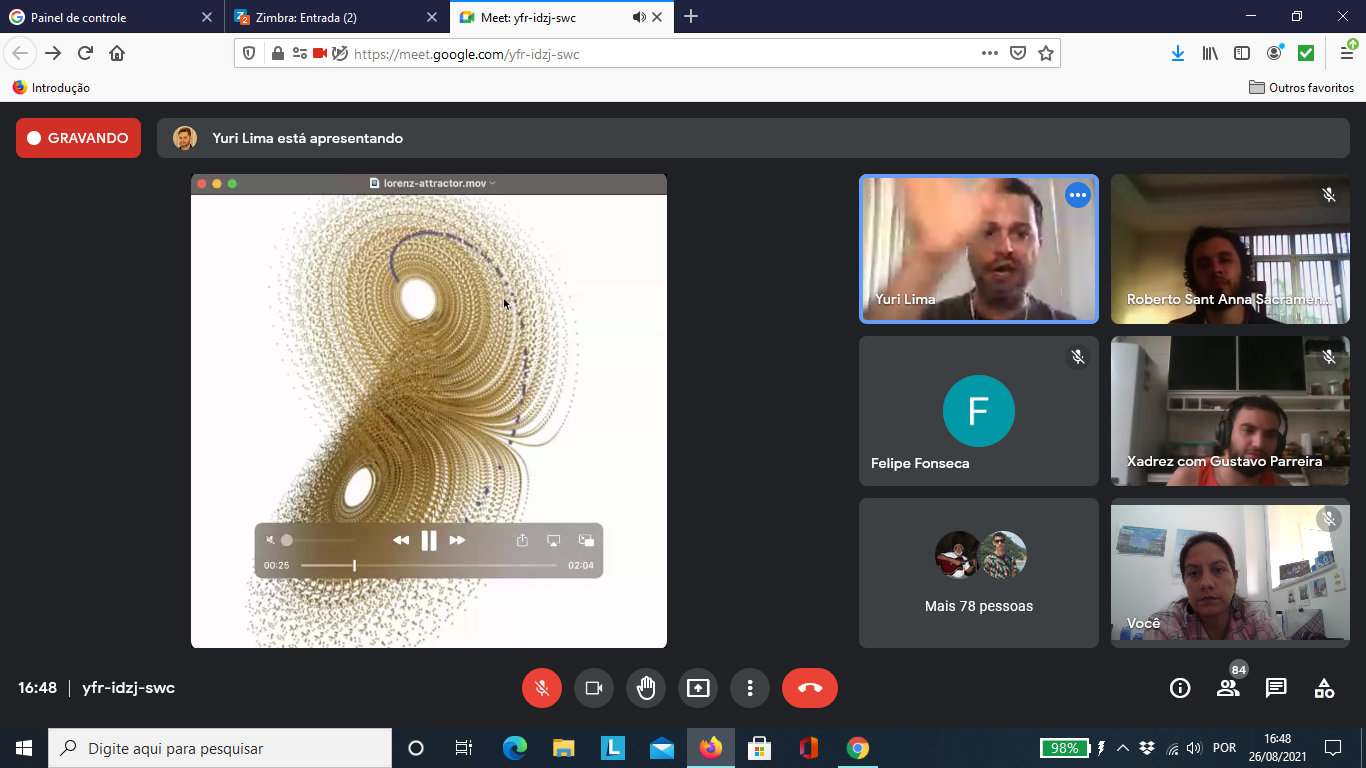Show hidden tray icons chevron
1366x768 pixels.
click(x=1123, y=748)
